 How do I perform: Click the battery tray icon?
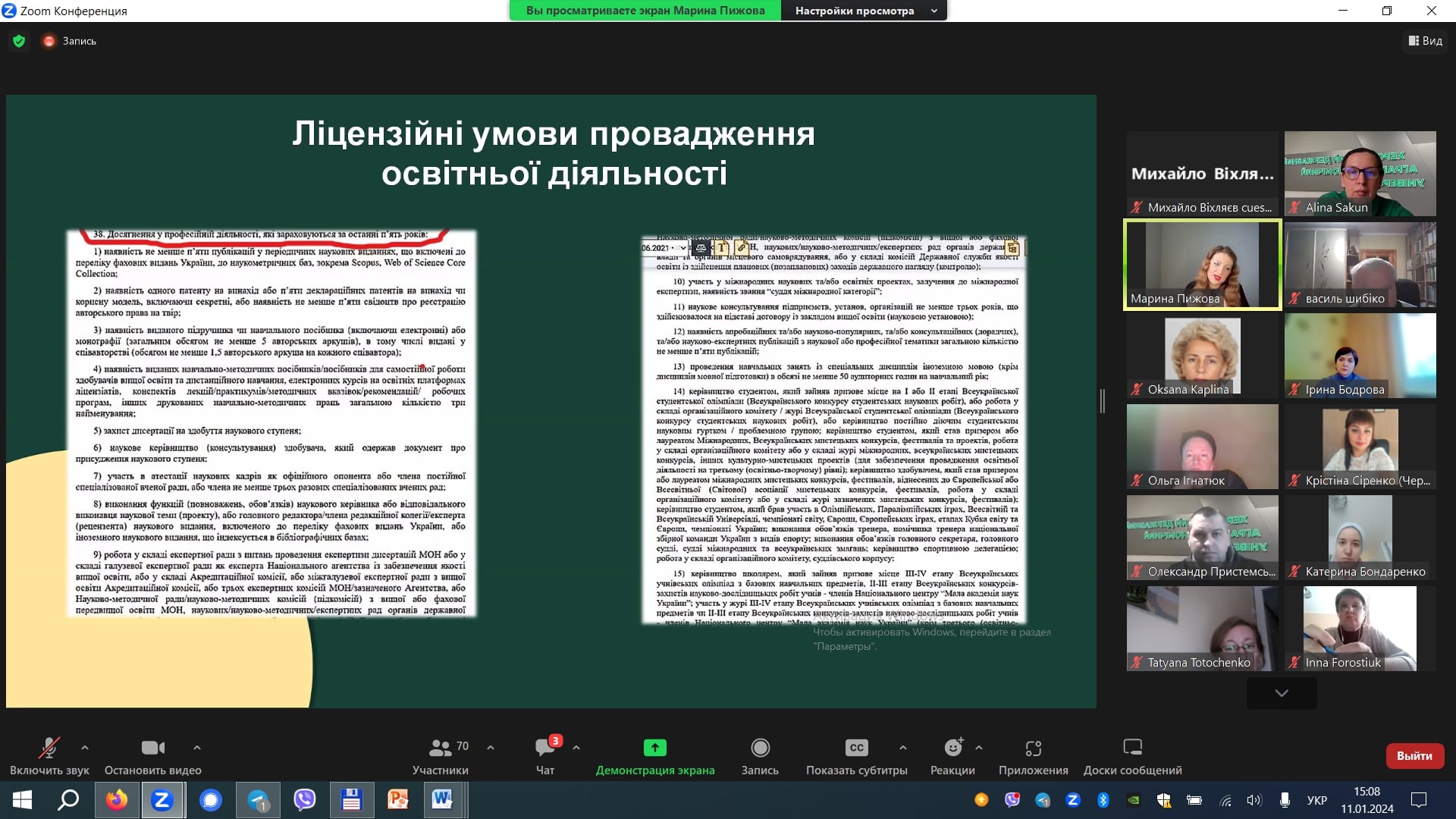tap(1194, 800)
